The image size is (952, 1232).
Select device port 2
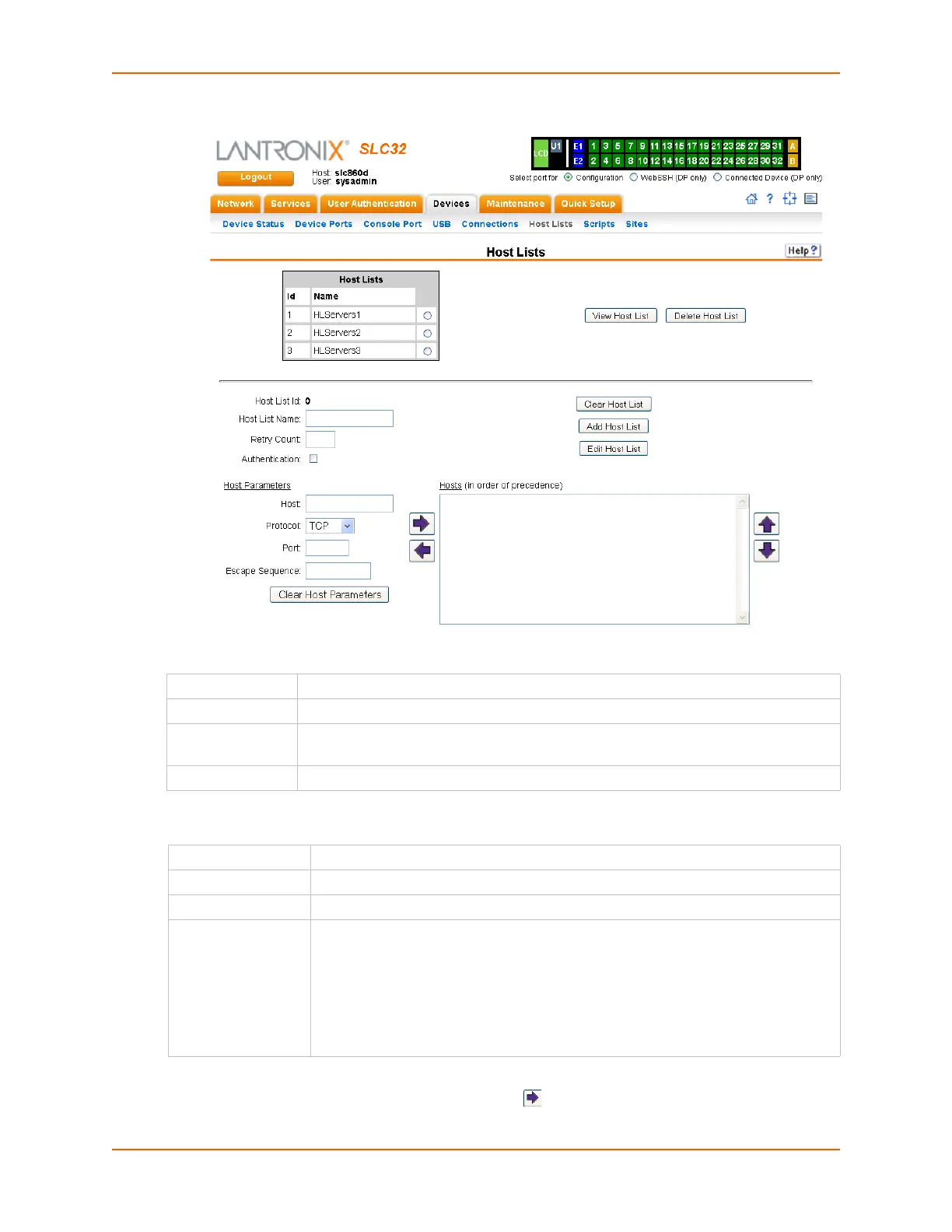593,161
